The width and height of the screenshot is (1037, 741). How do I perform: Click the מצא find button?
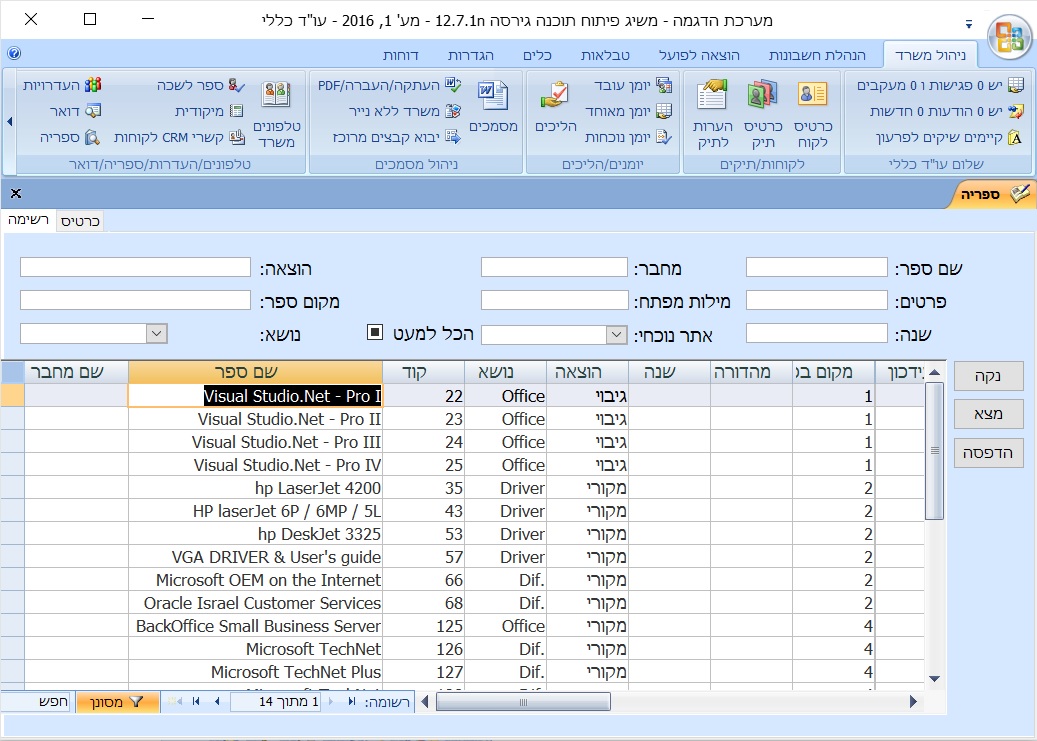988,414
